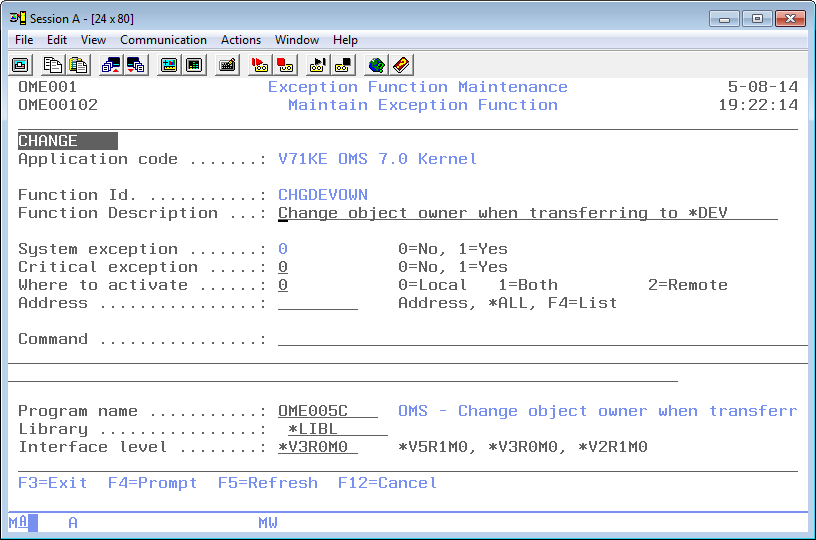
Task: Click the red tag Index icon
Action: pyautogui.click(x=401, y=65)
